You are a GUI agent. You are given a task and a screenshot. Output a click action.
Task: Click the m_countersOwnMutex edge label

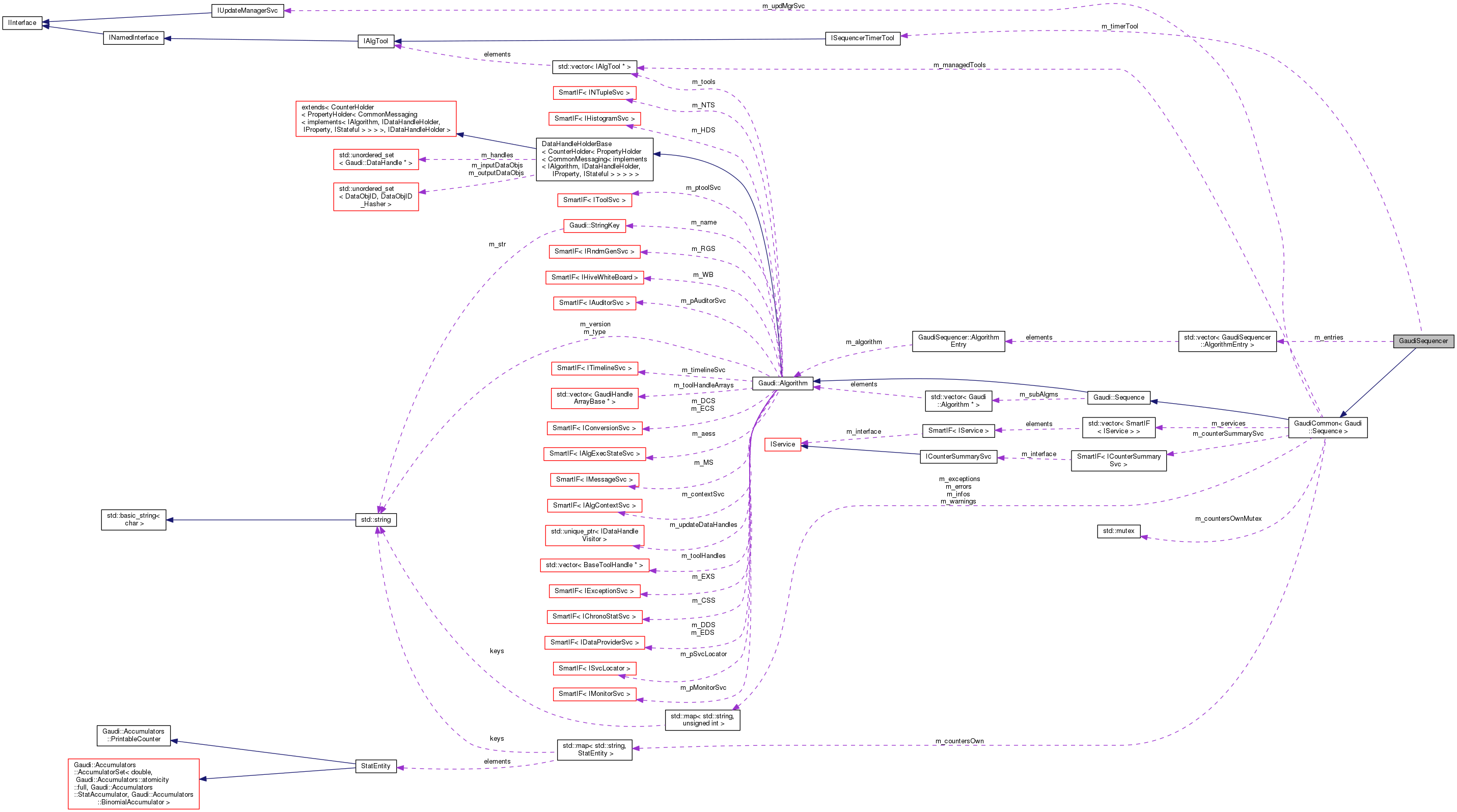tap(1228, 519)
